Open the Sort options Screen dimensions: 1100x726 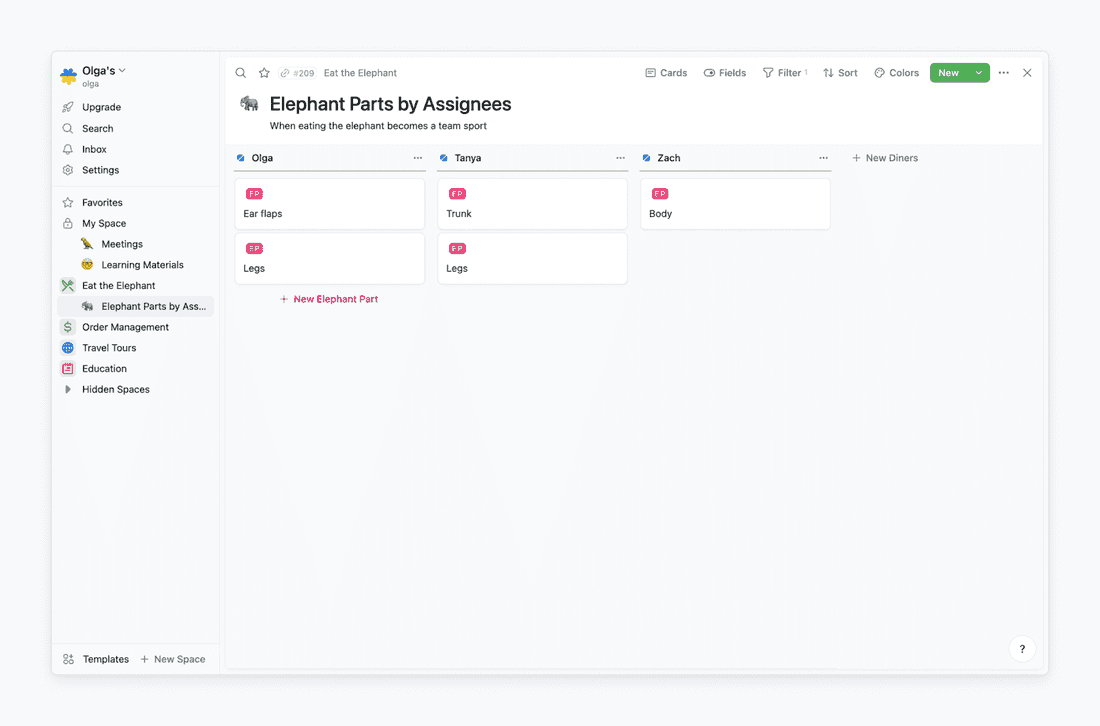840,72
